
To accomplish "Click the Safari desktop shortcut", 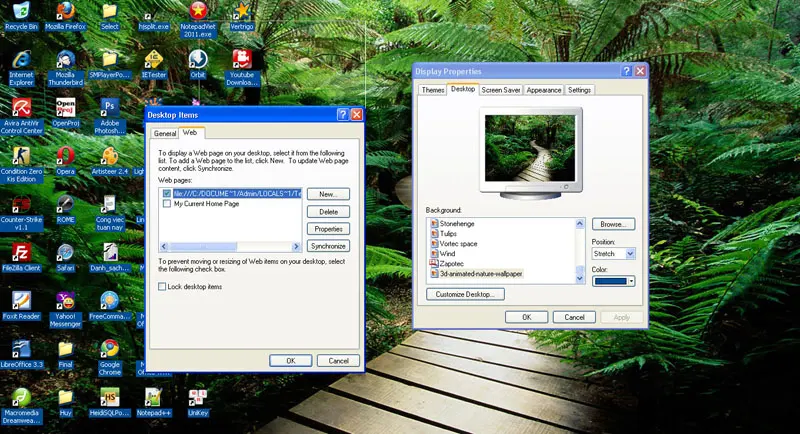I will [65, 258].
